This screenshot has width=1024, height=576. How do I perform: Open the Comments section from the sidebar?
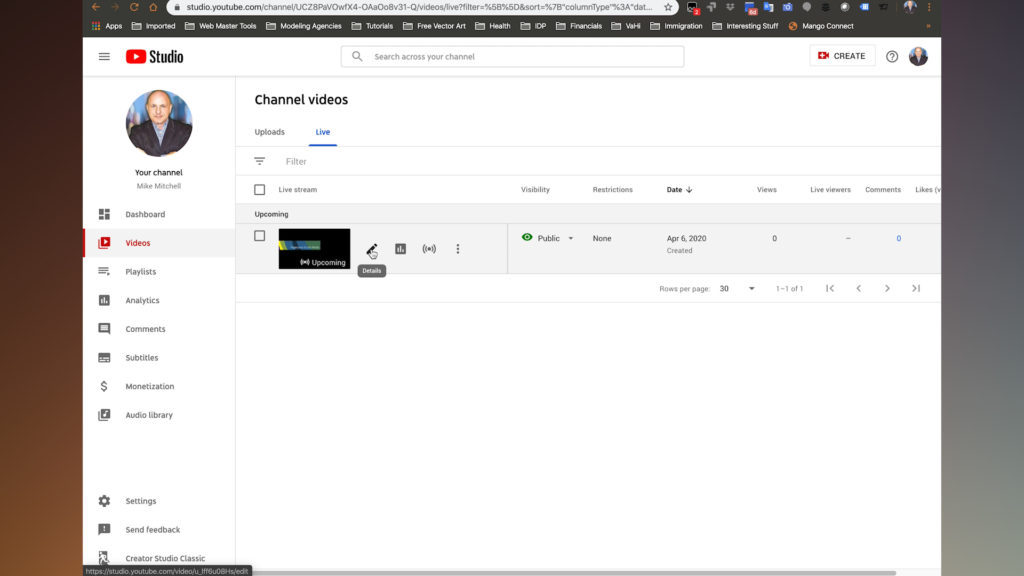tap(143, 328)
